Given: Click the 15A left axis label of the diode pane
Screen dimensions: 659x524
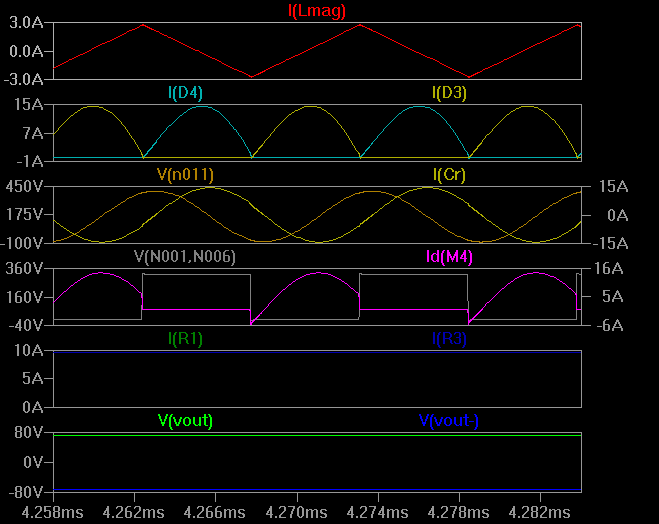Looking at the screenshot, I should point(29,105).
